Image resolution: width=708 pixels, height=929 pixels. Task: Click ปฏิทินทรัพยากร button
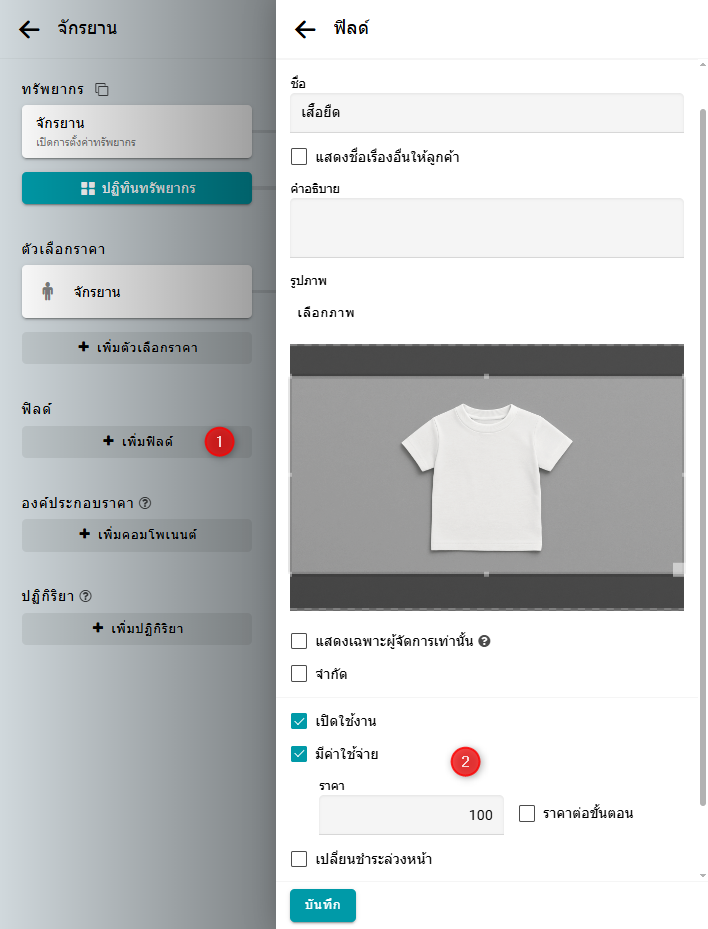pos(136,188)
